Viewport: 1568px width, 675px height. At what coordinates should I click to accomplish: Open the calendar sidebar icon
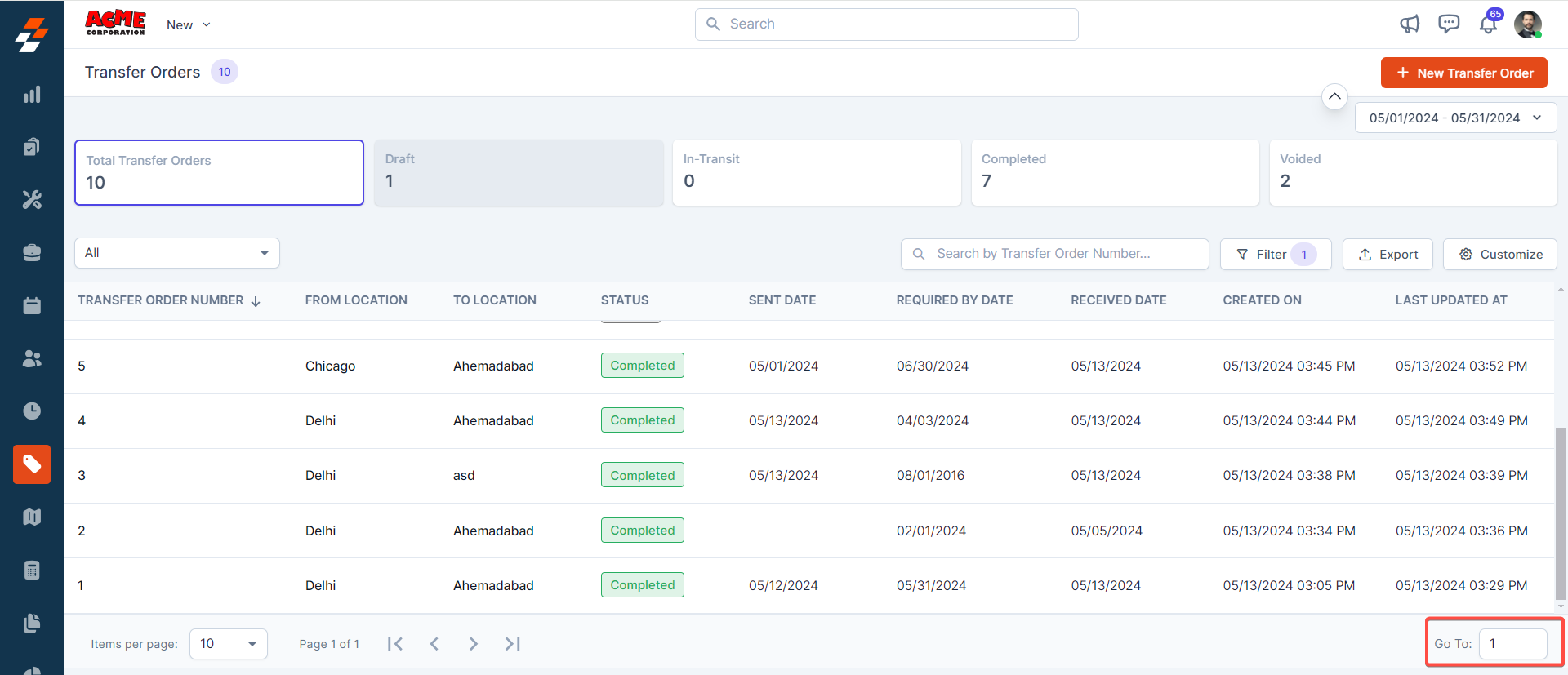coord(32,305)
